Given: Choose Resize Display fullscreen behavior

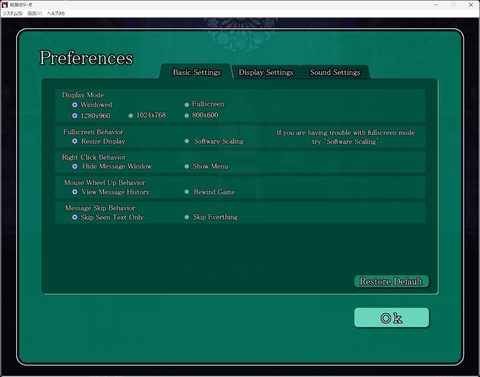Looking at the screenshot, I should click(x=99, y=141).
